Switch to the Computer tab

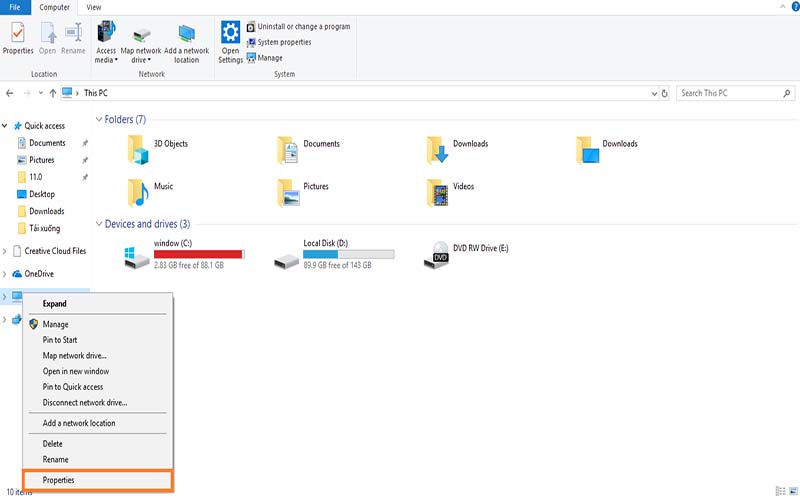(54, 7)
